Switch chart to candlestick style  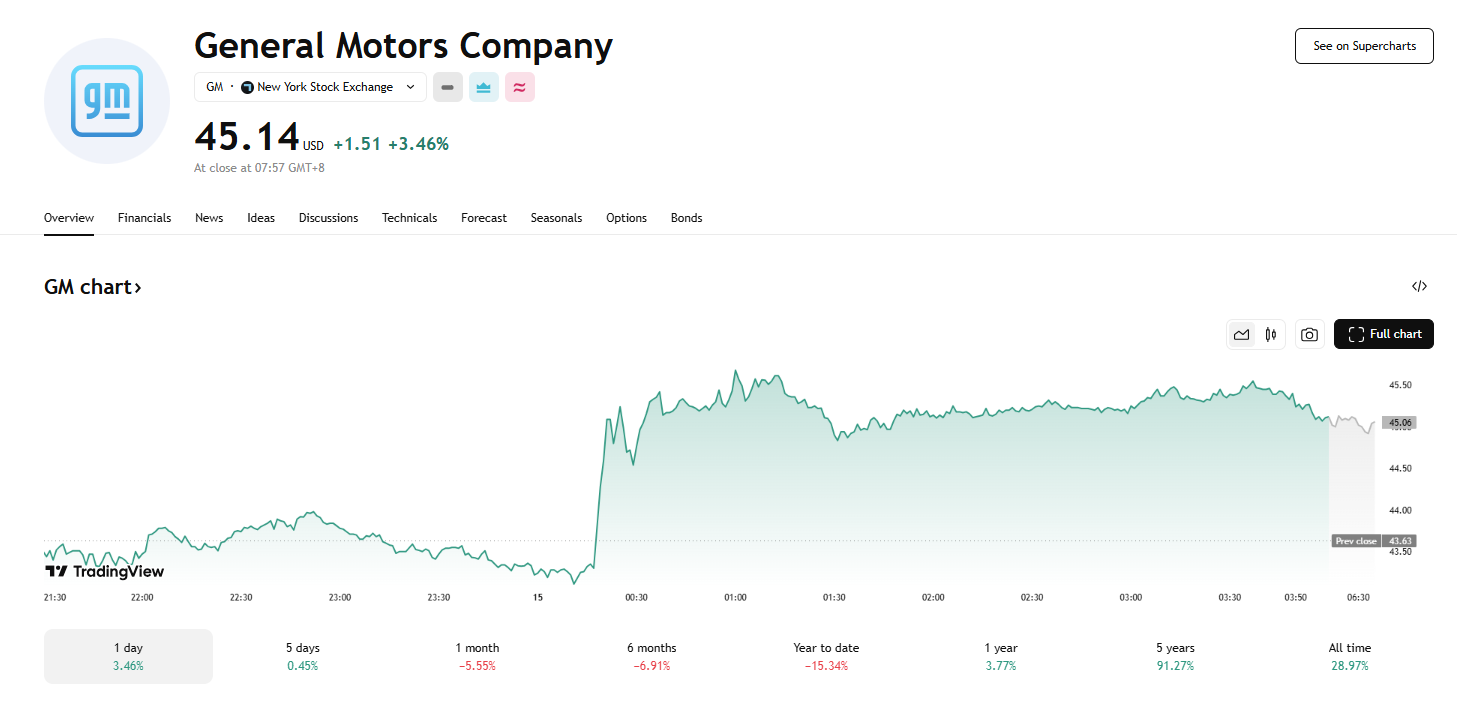[x=1271, y=335]
